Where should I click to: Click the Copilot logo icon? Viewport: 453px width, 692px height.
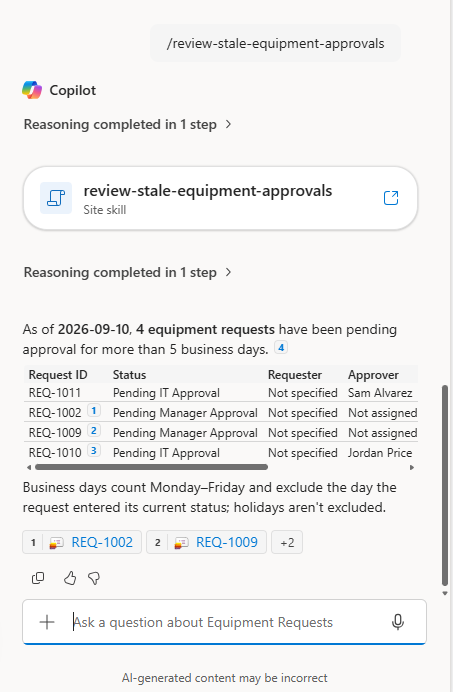click(x=32, y=90)
